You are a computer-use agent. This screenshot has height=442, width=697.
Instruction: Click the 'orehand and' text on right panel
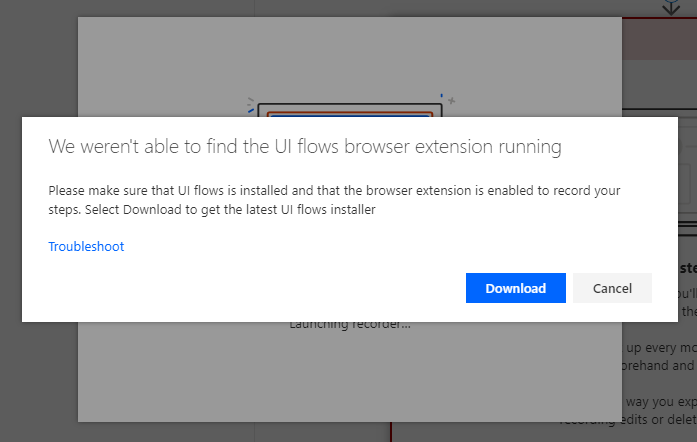(x=659, y=365)
